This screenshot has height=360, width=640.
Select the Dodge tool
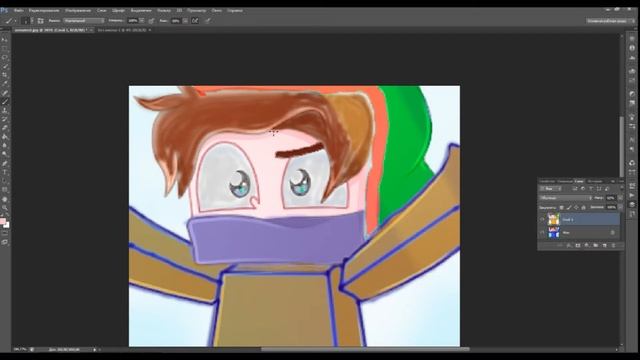(5, 154)
